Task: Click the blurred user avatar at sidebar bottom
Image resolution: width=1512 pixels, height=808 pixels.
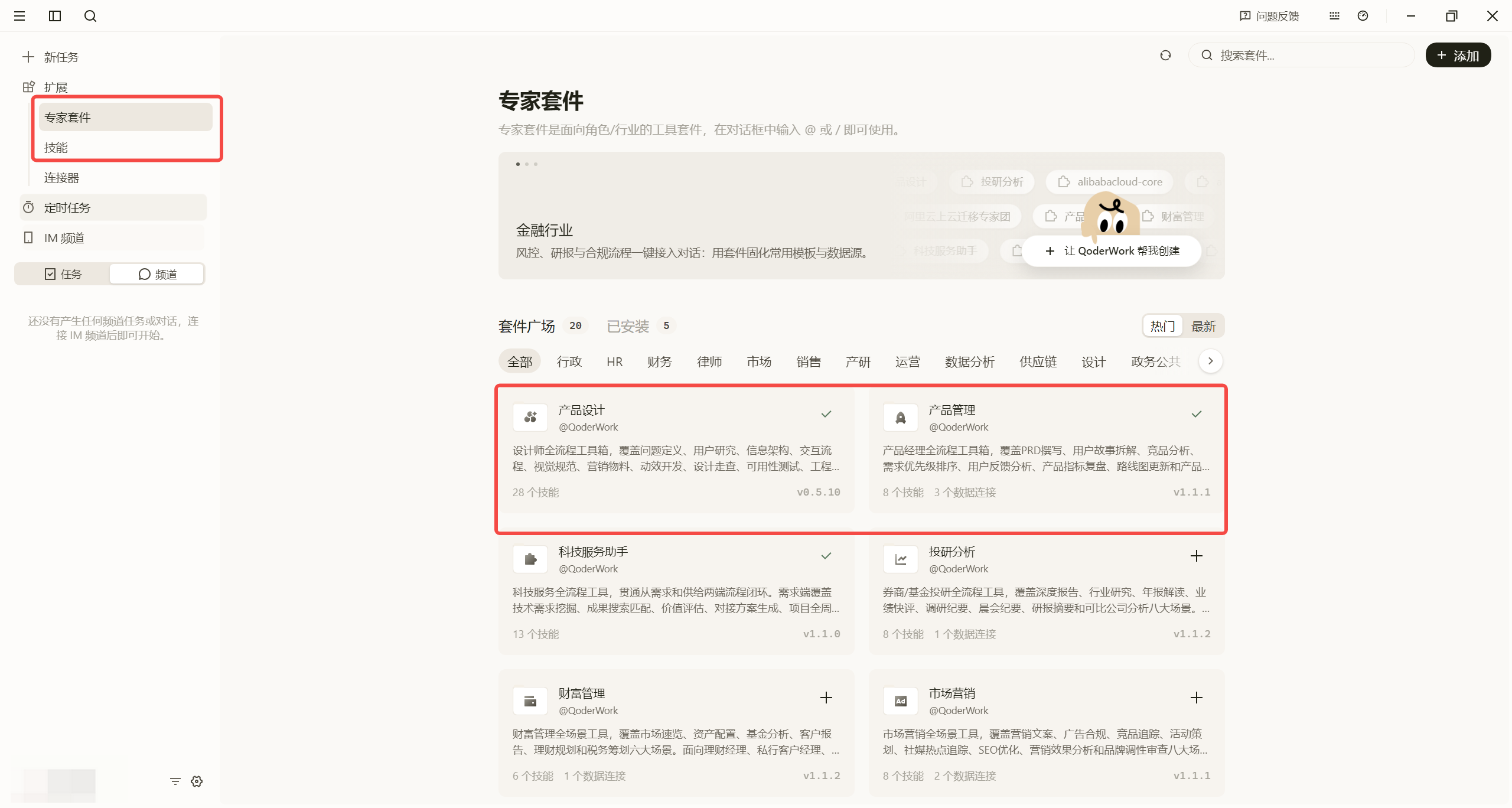Action: 54,784
